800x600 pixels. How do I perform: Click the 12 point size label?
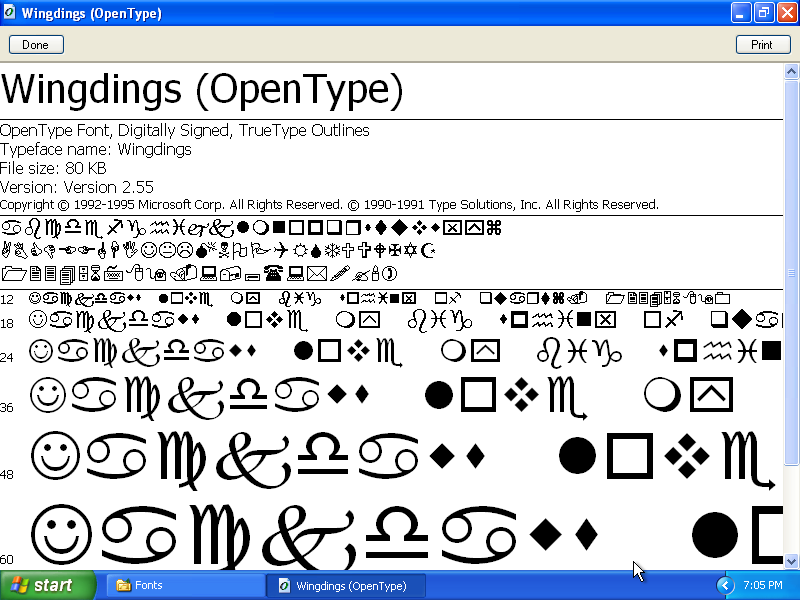coord(7,299)
